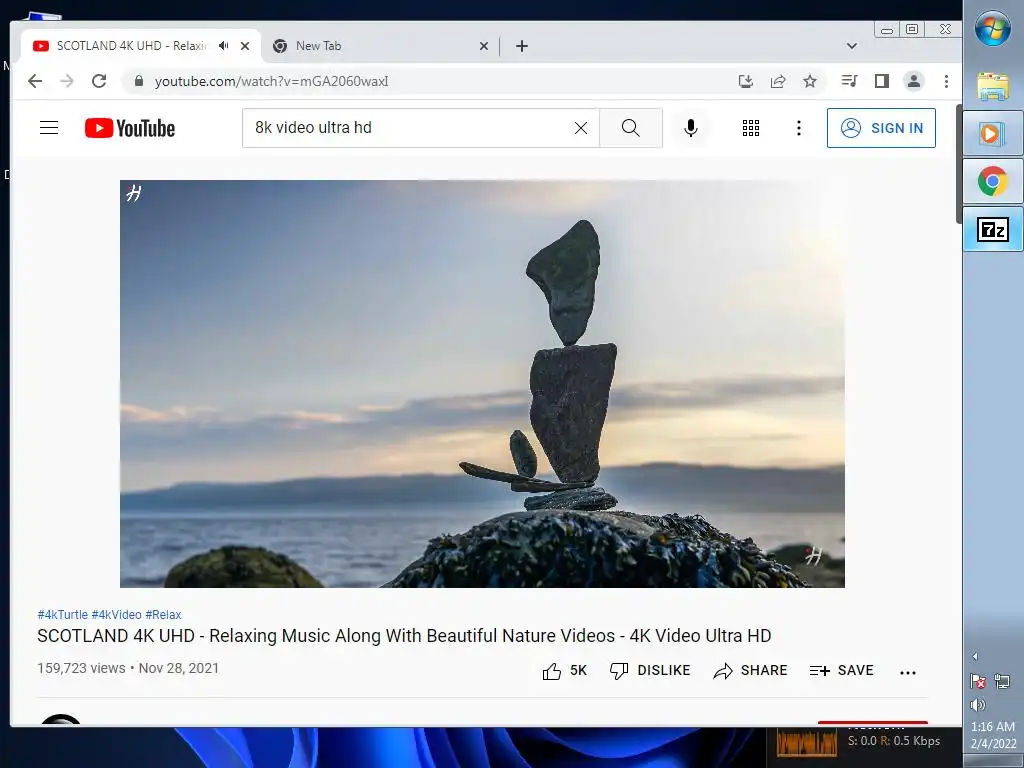Save the video to a playlist
1024x768 pixels.
842,671
